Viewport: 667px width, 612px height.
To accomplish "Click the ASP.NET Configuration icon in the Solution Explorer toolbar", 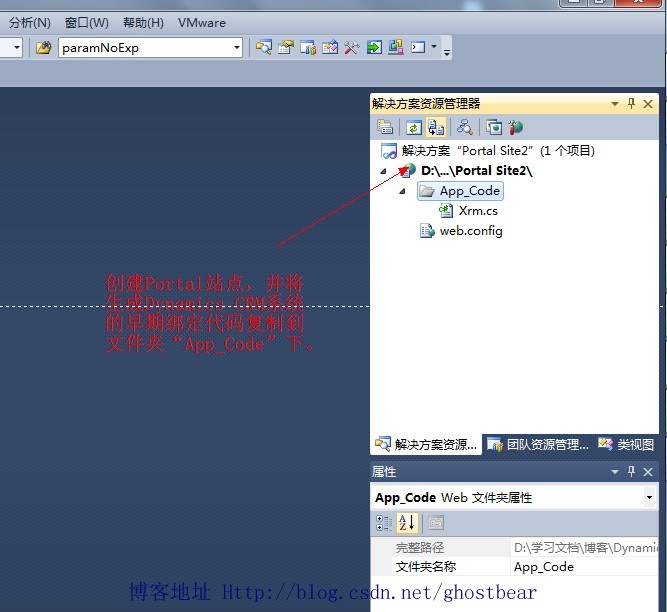I will 515,127.
